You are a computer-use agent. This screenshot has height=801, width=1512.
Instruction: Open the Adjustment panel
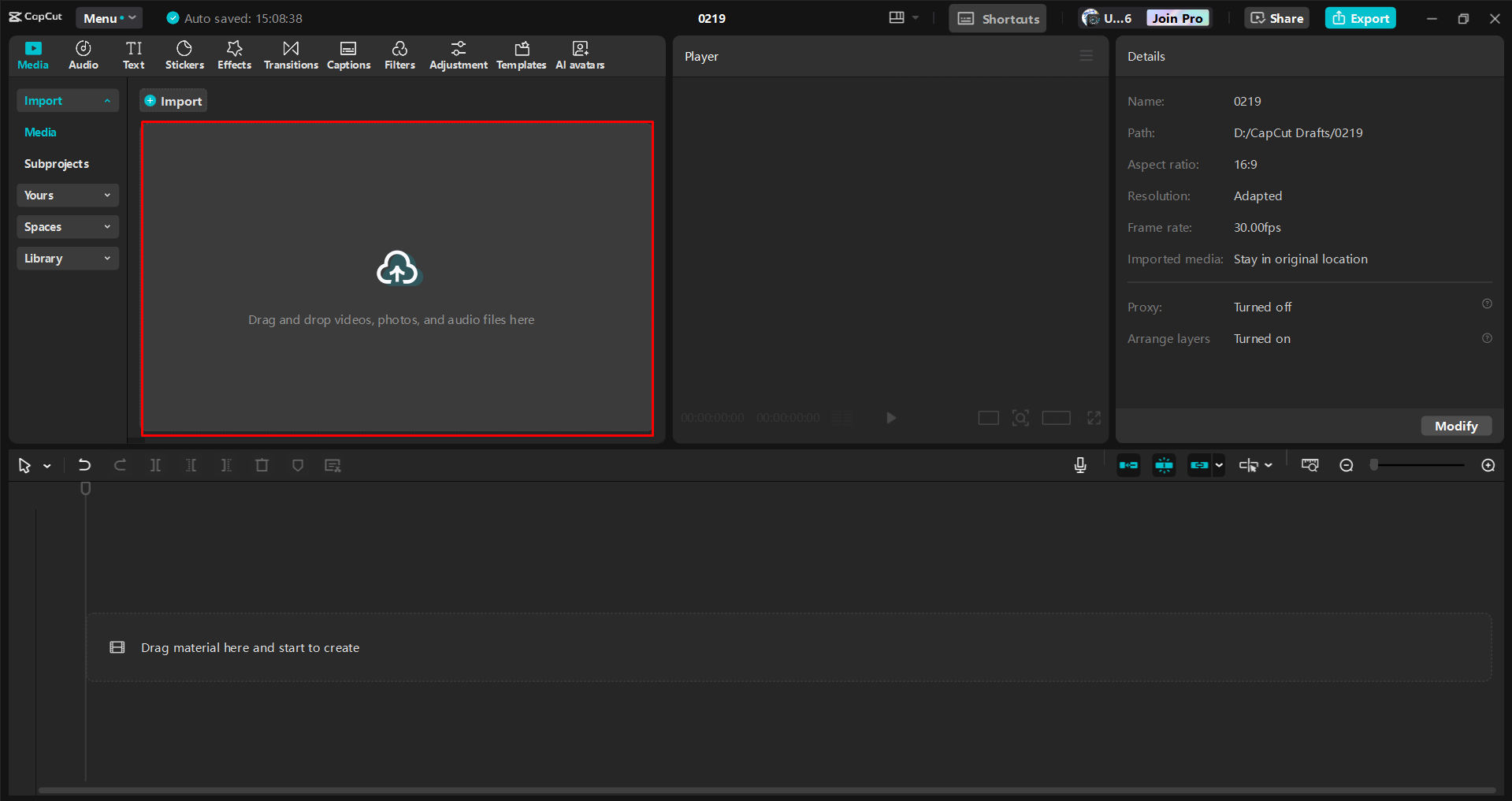pos(459,55)
